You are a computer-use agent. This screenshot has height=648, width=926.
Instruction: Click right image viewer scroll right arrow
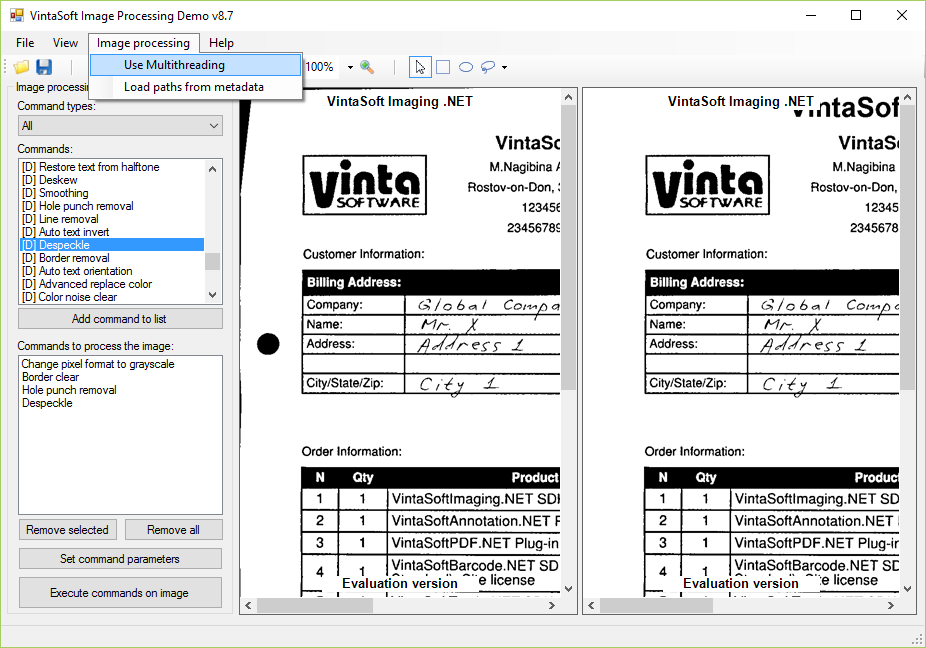pos(891,605)
